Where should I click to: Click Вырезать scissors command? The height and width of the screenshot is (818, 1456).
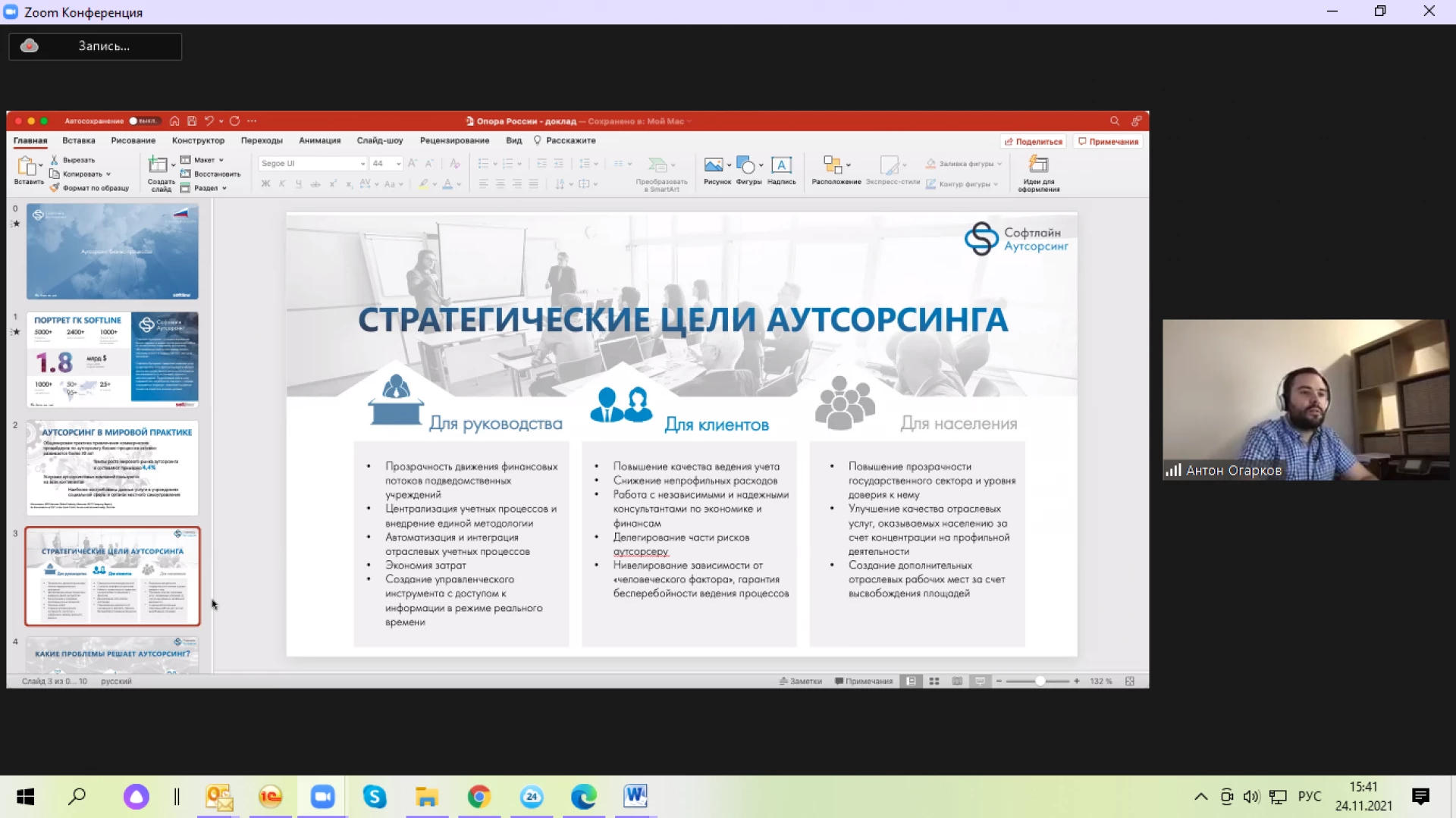click(x=73, y=160)
